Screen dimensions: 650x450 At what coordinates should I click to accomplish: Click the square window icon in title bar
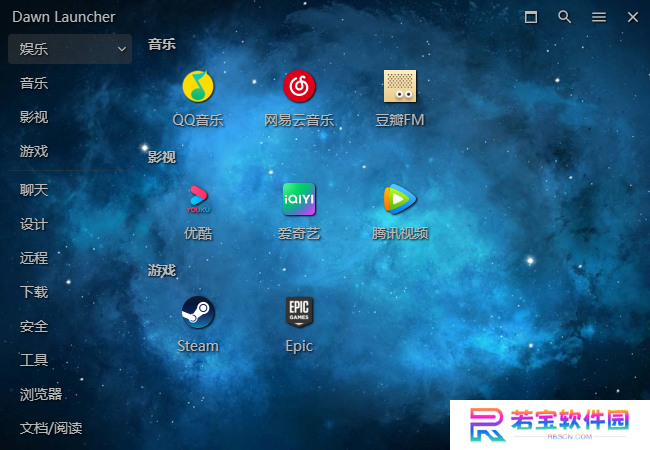pyautogui.click(x=531, y=17)
